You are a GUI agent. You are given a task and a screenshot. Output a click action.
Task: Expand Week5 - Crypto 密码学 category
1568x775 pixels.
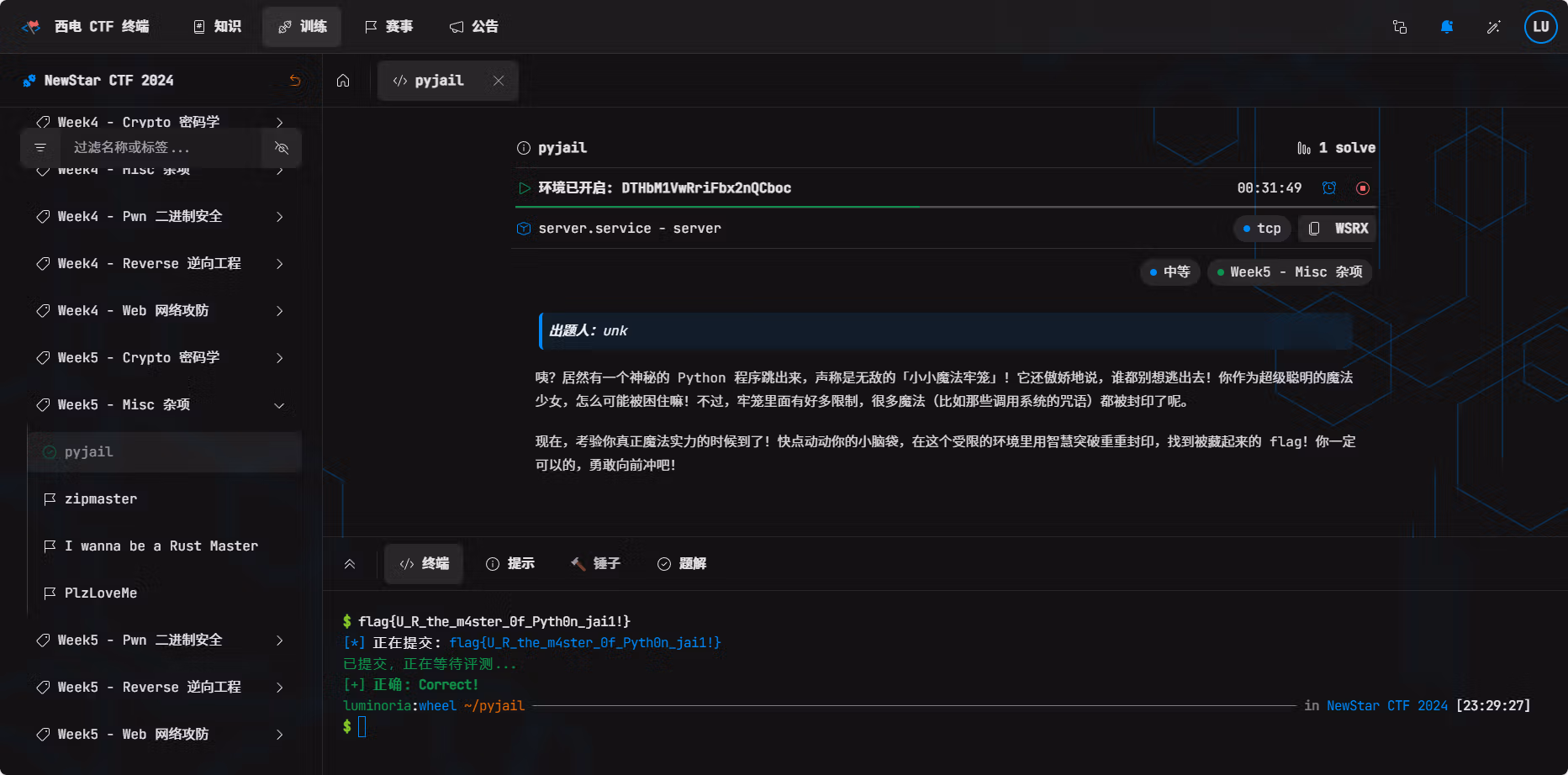pyautogui.click(x=161, y=358)
